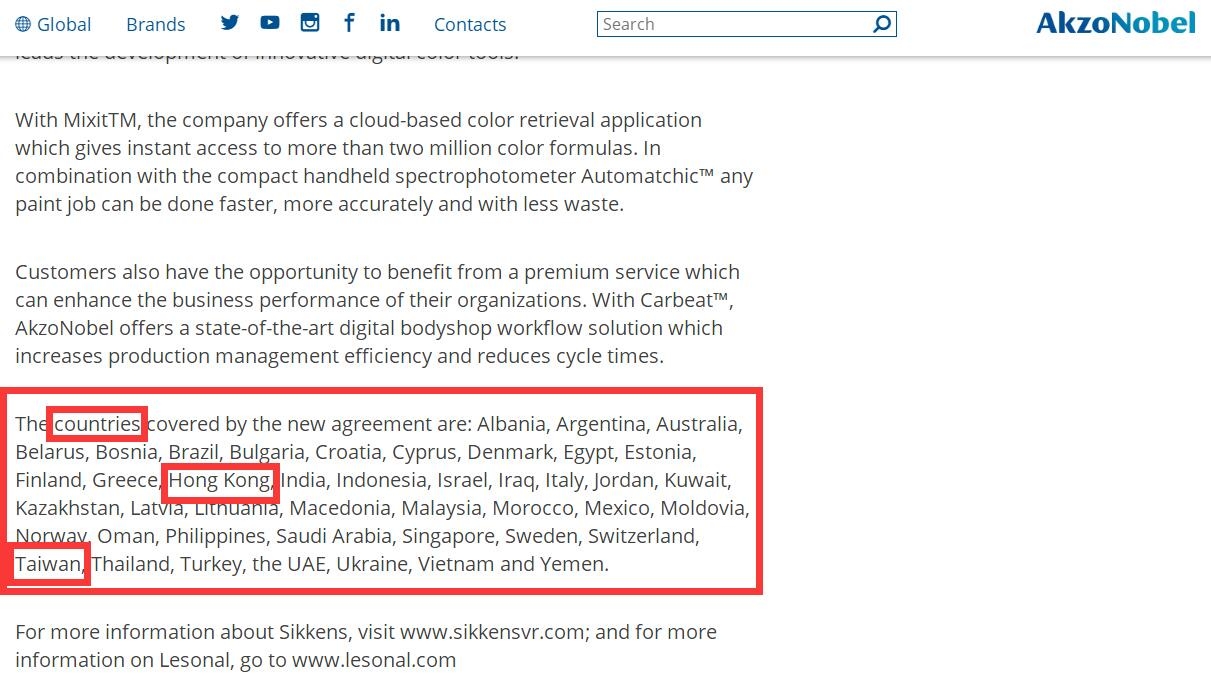Viewport: 1211px width, 692px height.
Task: Open the YouTube channel icon
Action: point(270,23)
